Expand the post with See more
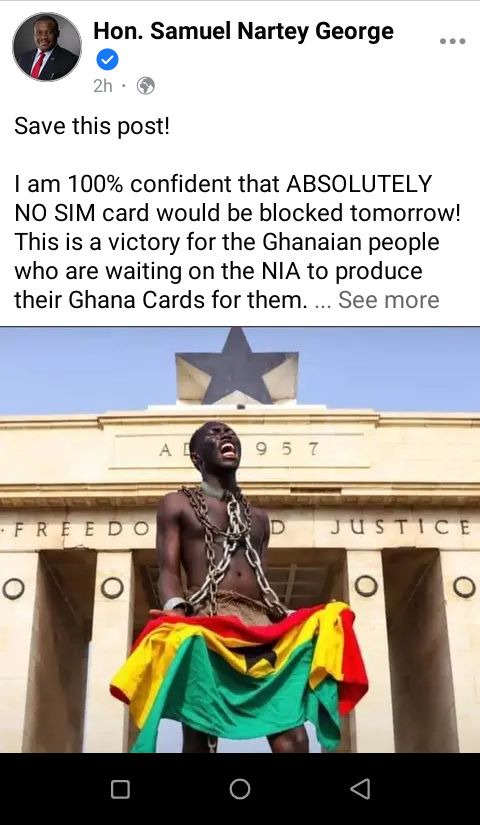This screenshot has height=825, width=480. pos(388,300)
